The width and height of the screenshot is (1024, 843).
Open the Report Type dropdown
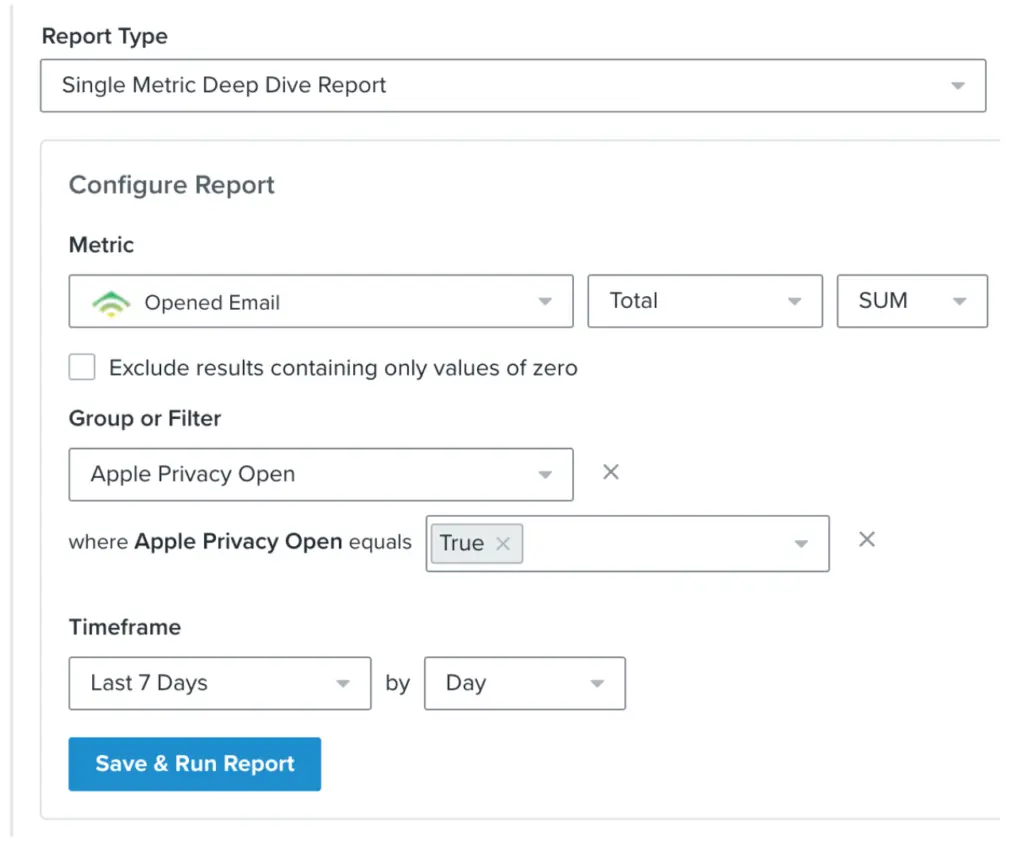pyautogui.click(x=512, y=85)
